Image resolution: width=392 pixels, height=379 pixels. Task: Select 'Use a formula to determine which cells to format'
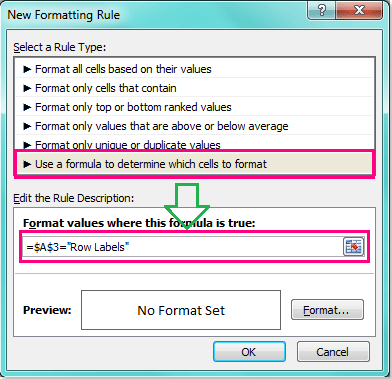(x=195, y=164)
